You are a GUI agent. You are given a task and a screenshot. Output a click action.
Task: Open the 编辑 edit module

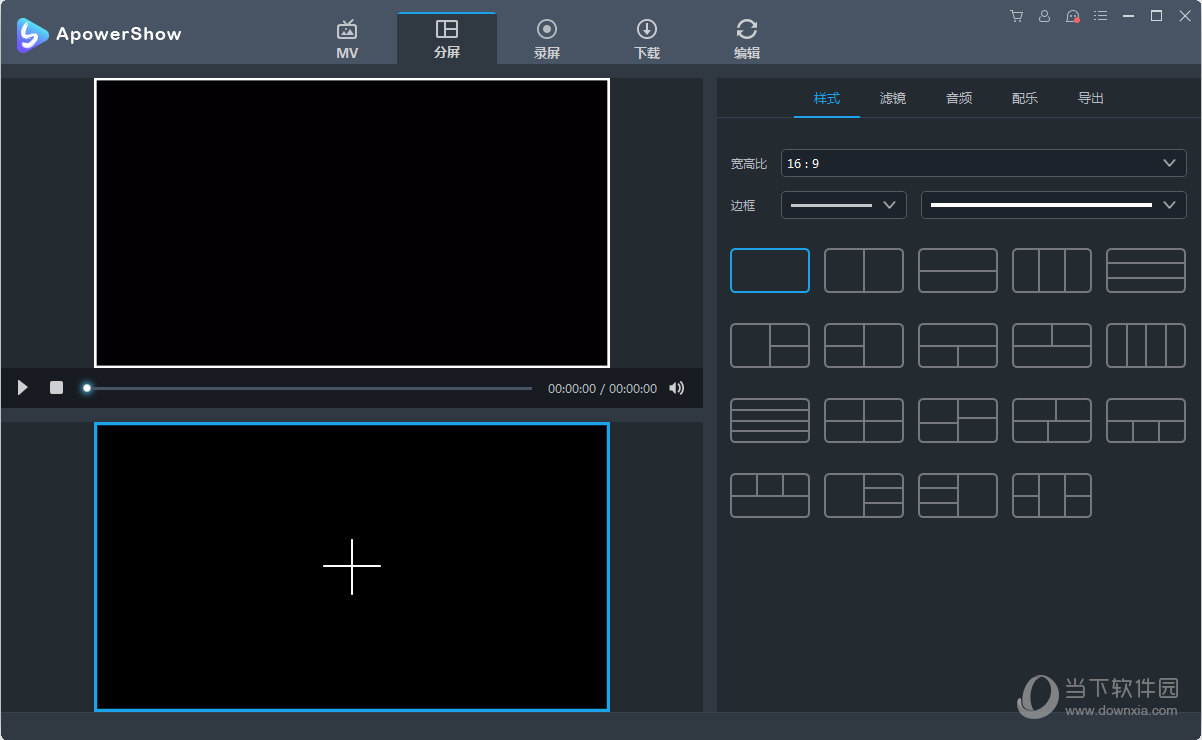[747, 39]
